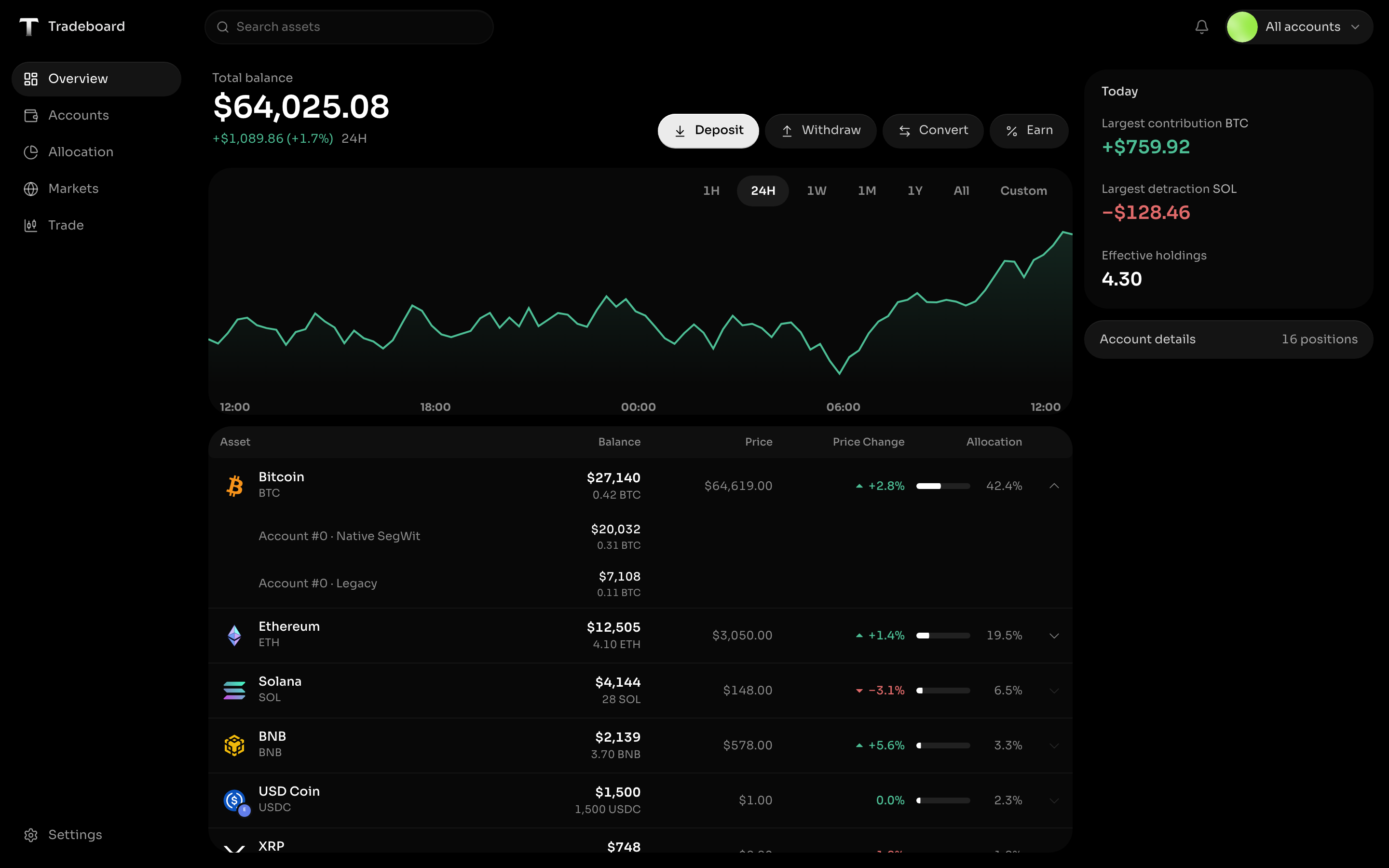The image size is (1389, 868).
Task: Click the Earn percent icon
Action: (x=1012, y=131)
